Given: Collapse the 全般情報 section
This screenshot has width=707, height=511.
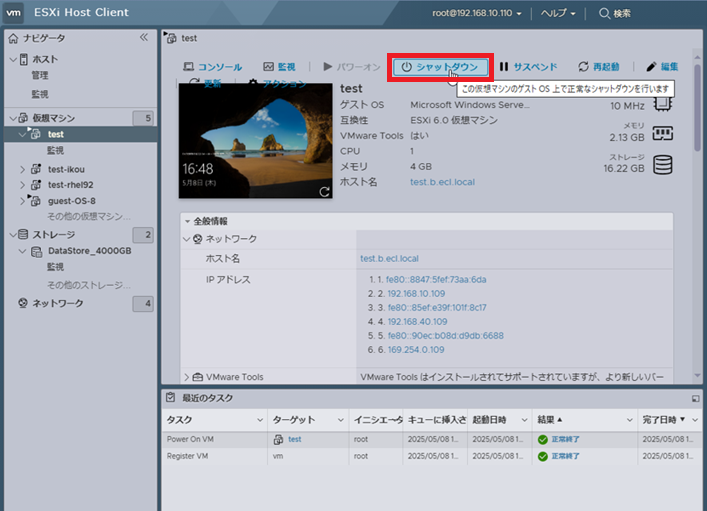Looking at the screenshot, I should coord(187,221).
